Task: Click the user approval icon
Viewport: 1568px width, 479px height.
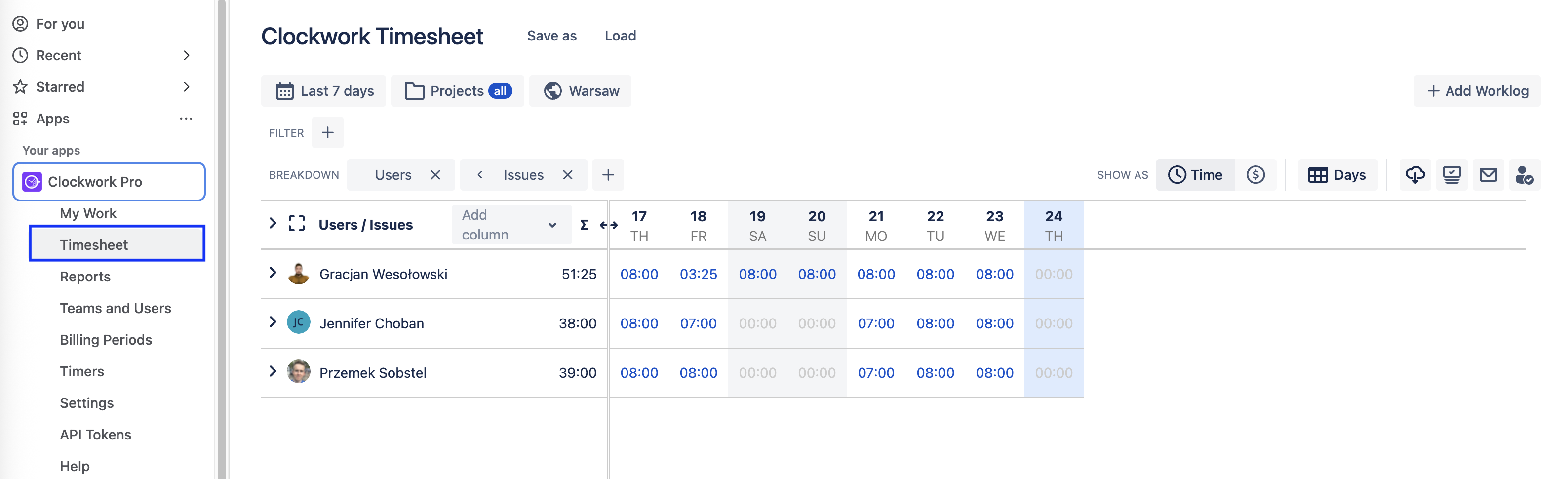Action: 1525,175
